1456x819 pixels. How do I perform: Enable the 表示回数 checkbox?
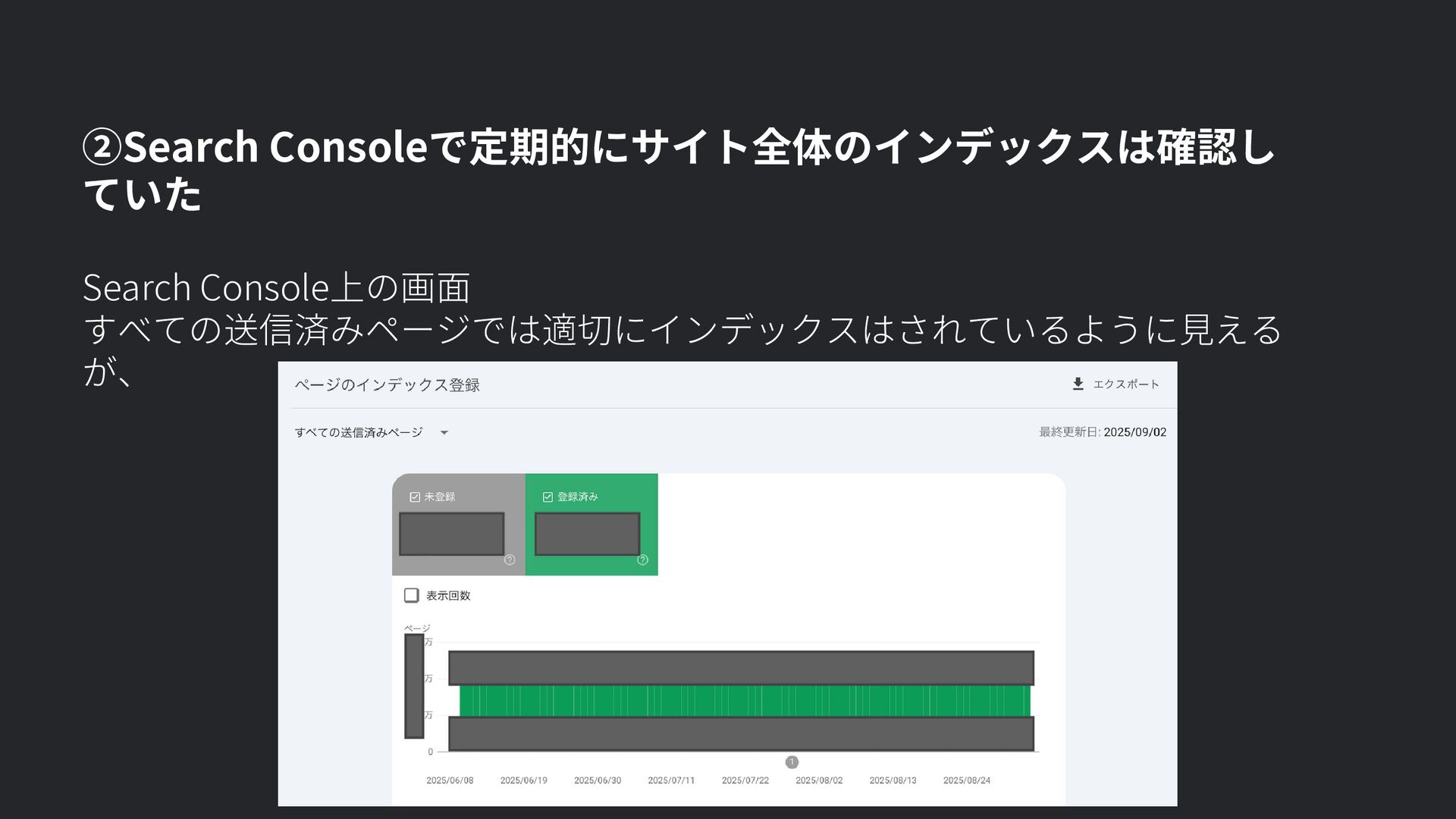411,595
